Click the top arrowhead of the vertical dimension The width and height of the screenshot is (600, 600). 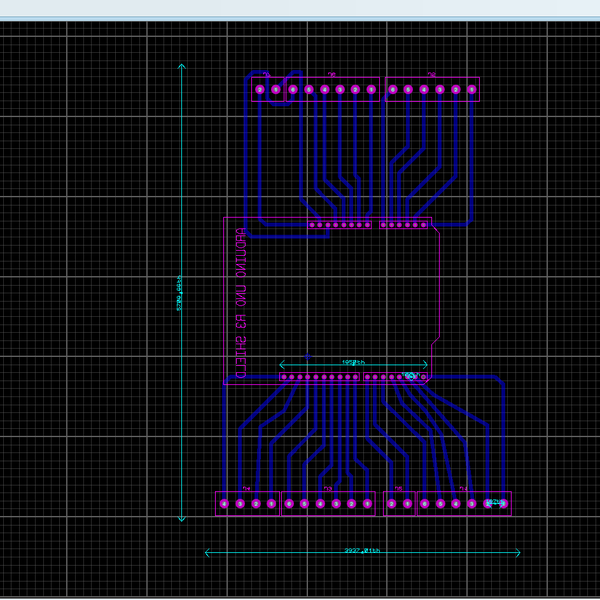pyautogui.click(x=181, y=67)
